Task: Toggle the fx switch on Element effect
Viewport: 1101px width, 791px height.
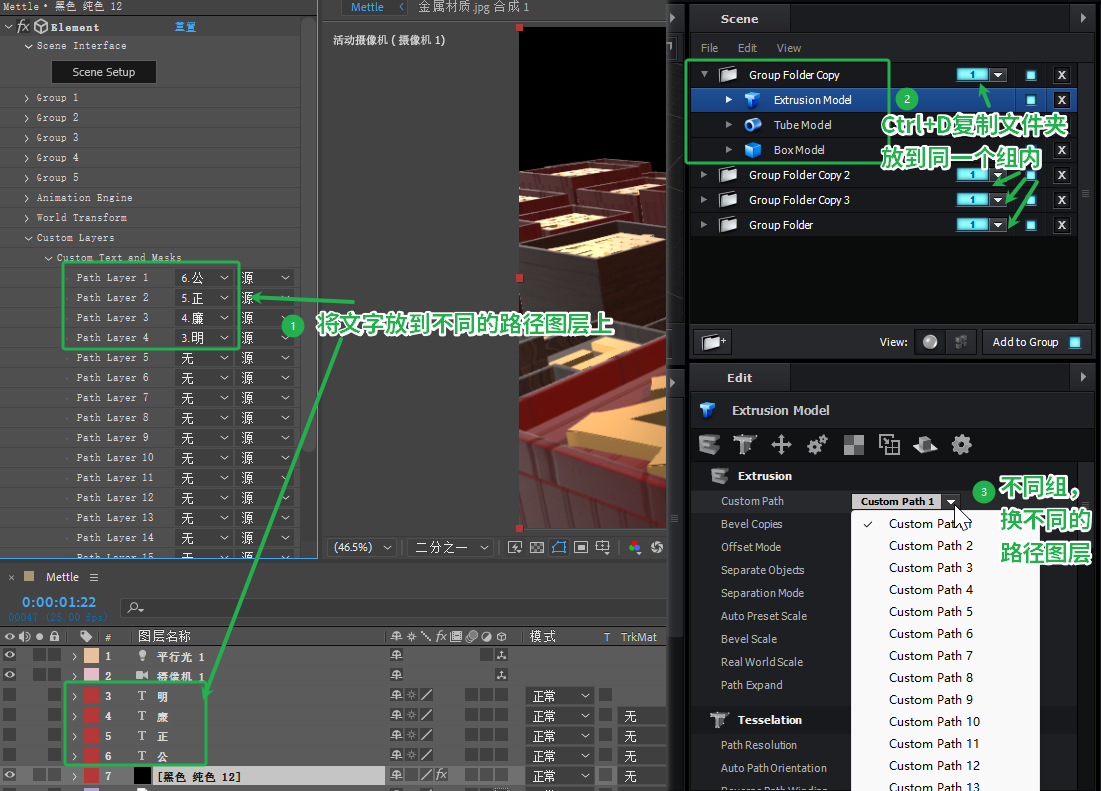Action: (22, 27)
